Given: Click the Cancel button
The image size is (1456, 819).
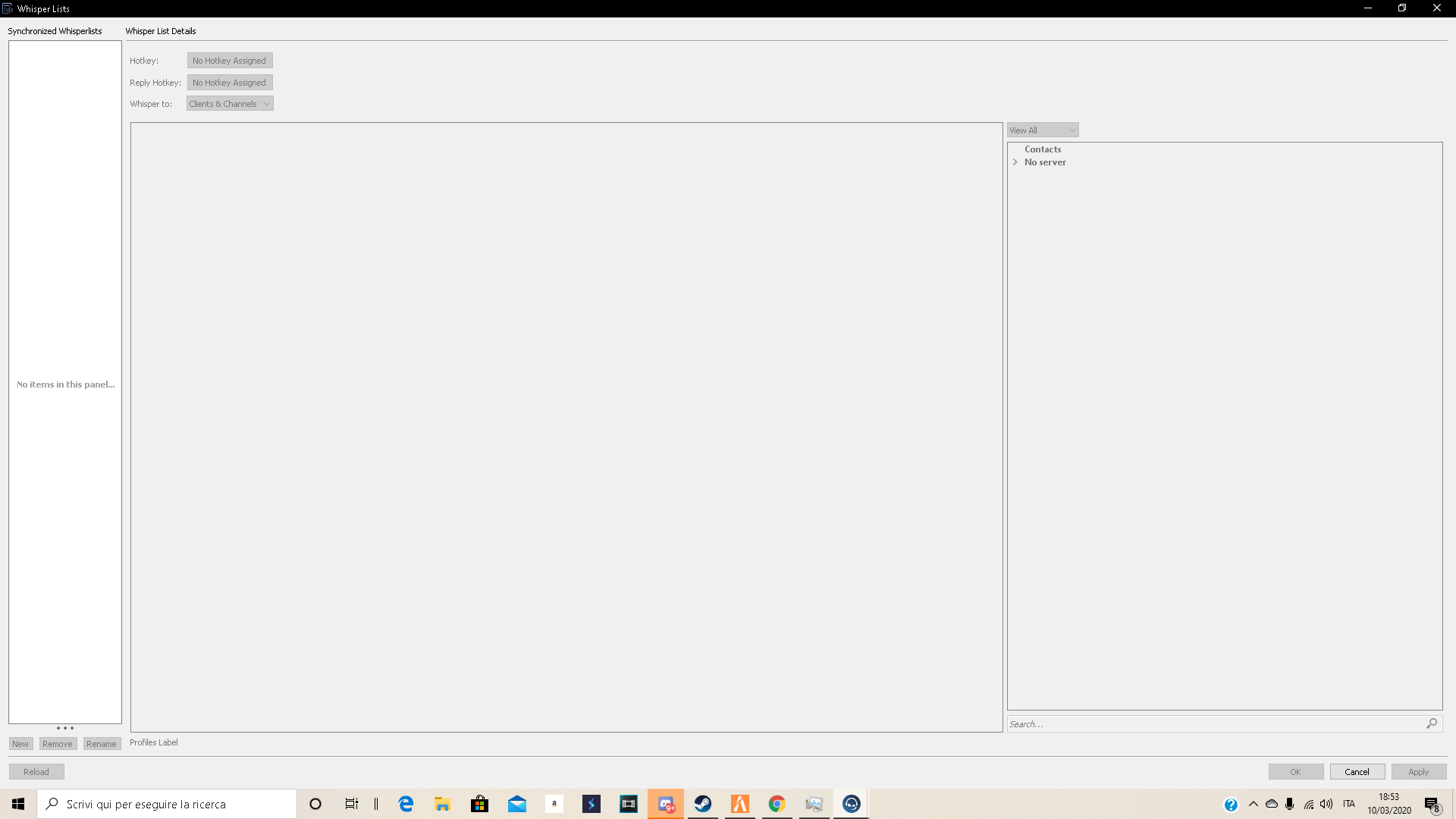Looking at the screenshot, I should point(1357,772).
